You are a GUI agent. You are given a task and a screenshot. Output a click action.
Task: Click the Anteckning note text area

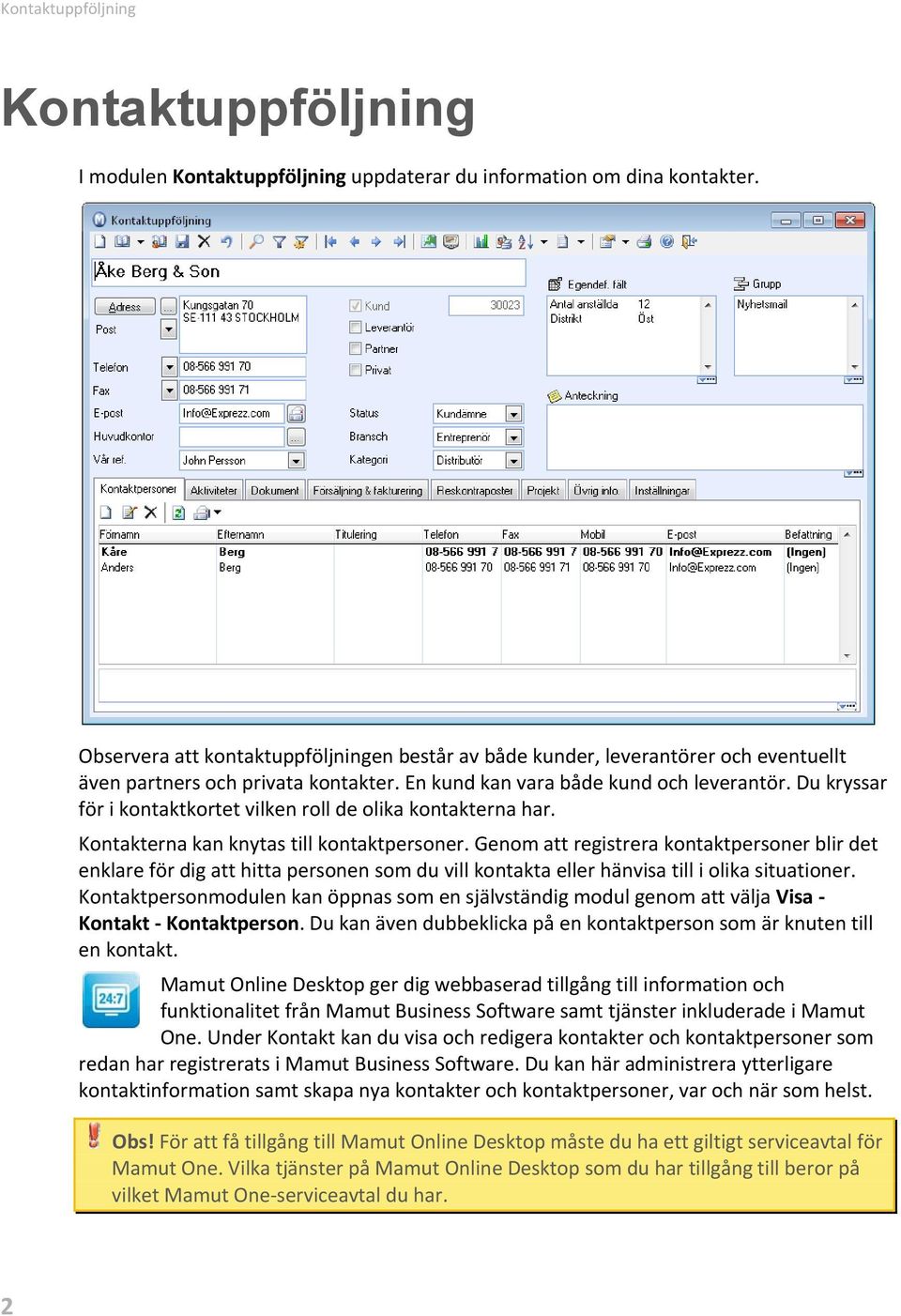coord(704,436)
